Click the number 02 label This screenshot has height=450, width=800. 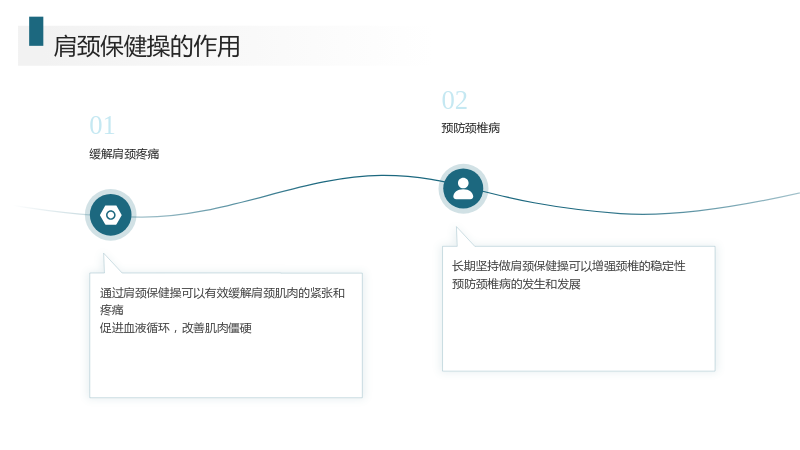point(455,100)
